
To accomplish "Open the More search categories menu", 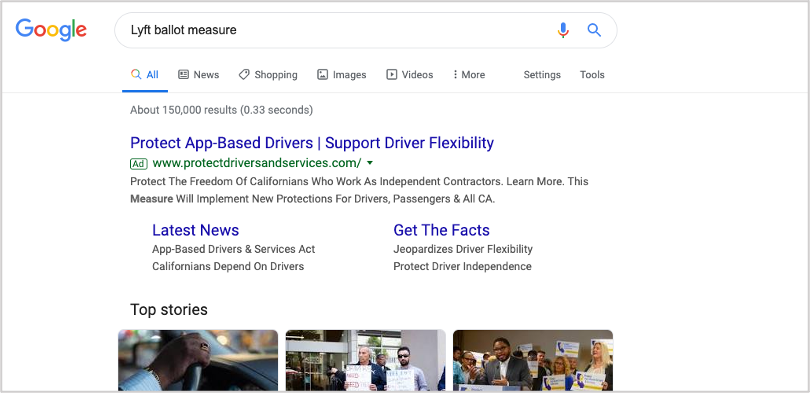I will tap(469, 74).
